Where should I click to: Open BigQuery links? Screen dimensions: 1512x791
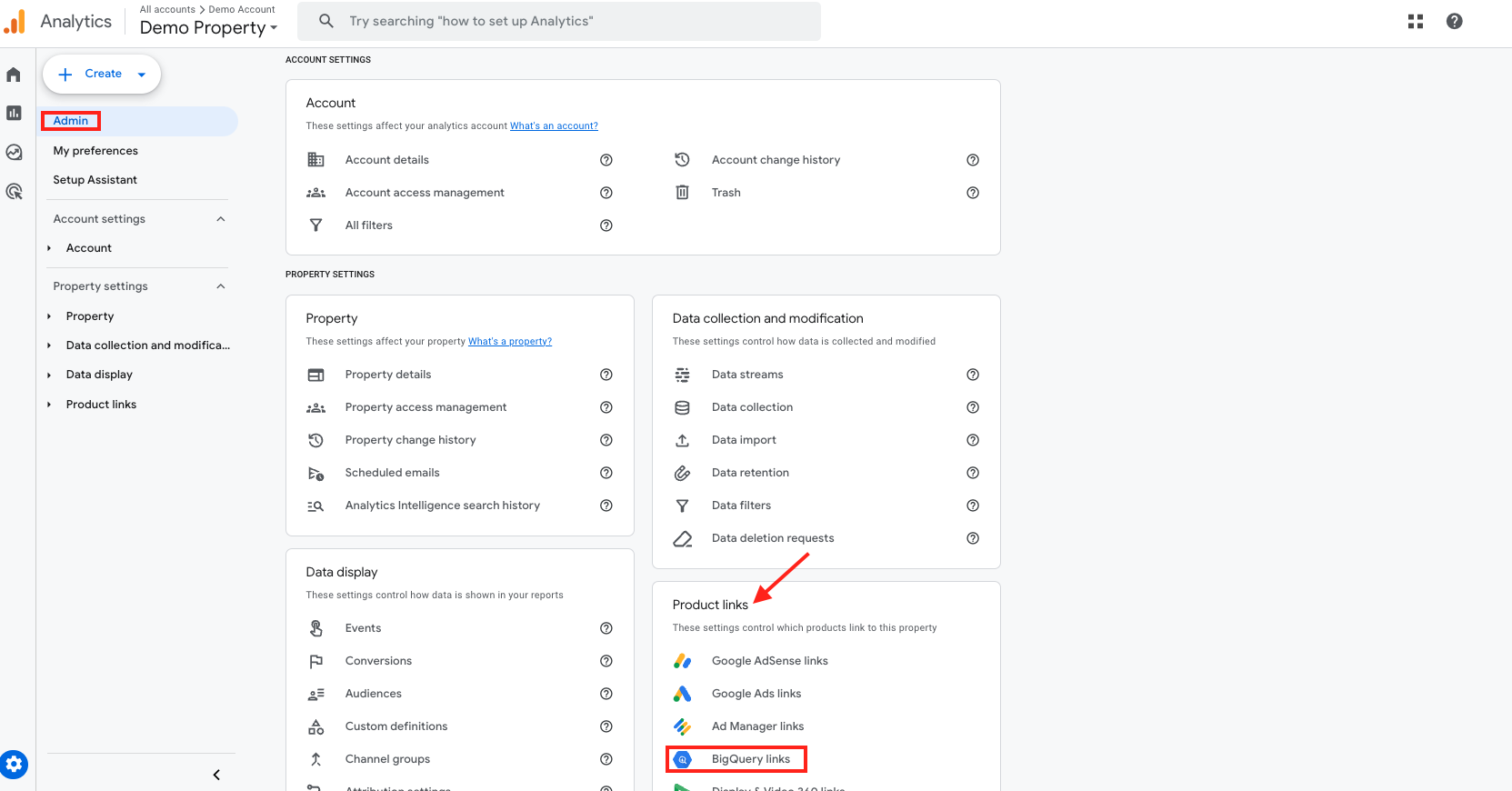click(750, 759)
